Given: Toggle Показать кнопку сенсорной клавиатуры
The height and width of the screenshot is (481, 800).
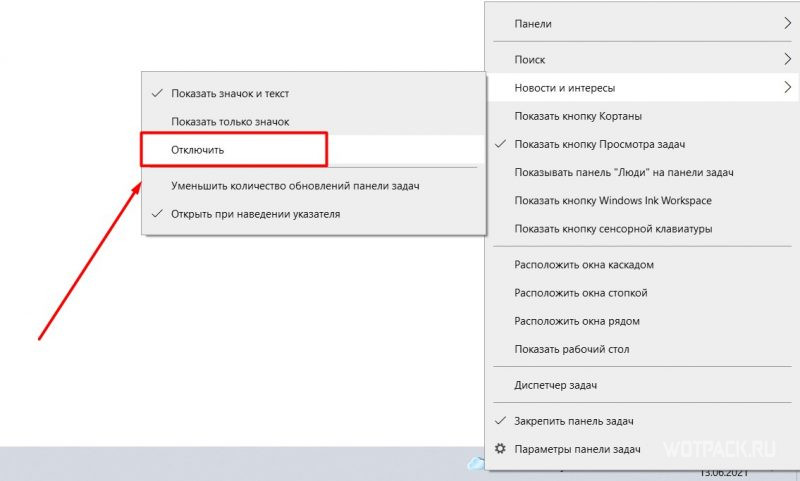Looking at the screenshot, I should pyautogui.click(x=642, y=229).
